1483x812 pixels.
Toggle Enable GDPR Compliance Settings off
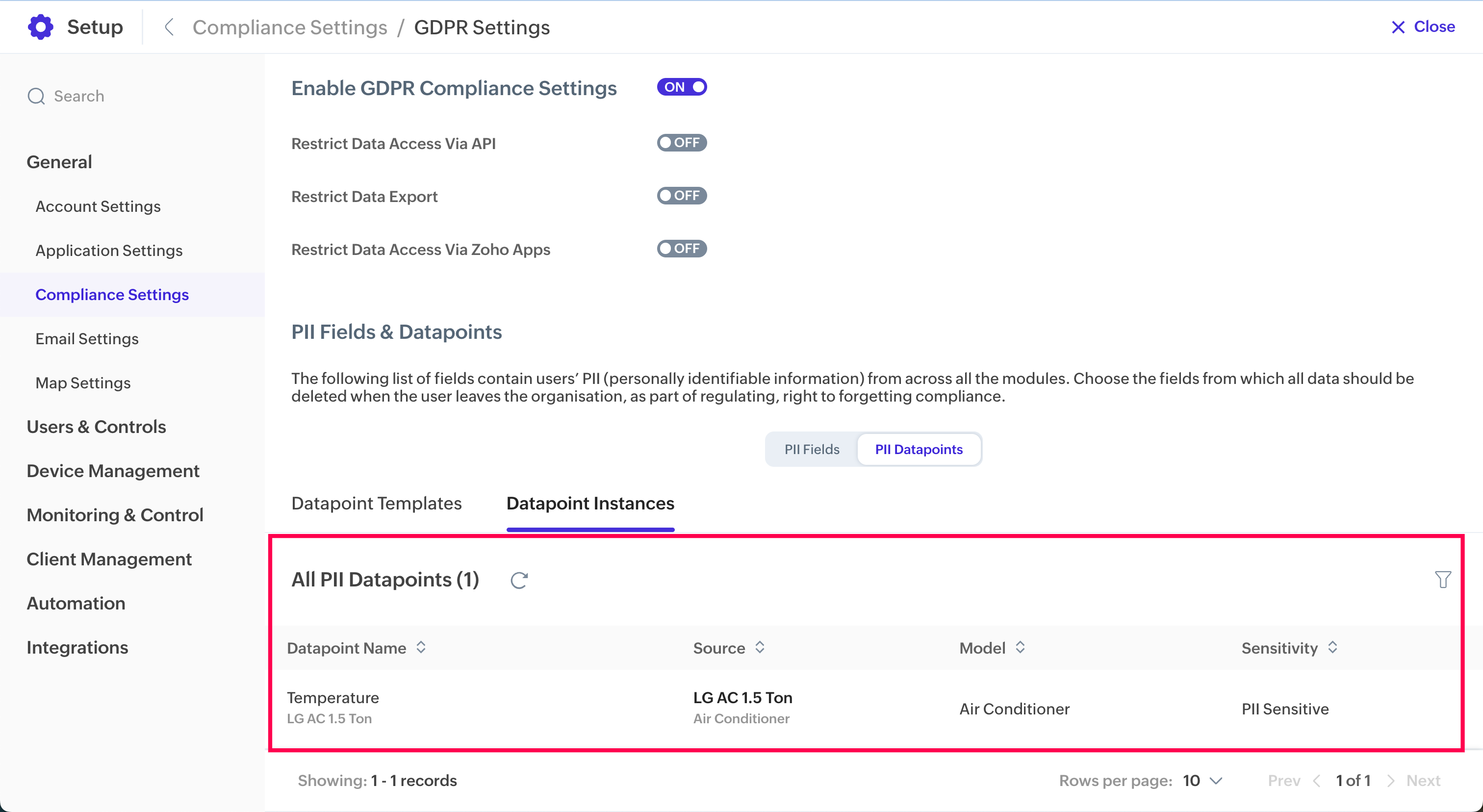click(682, 87)
